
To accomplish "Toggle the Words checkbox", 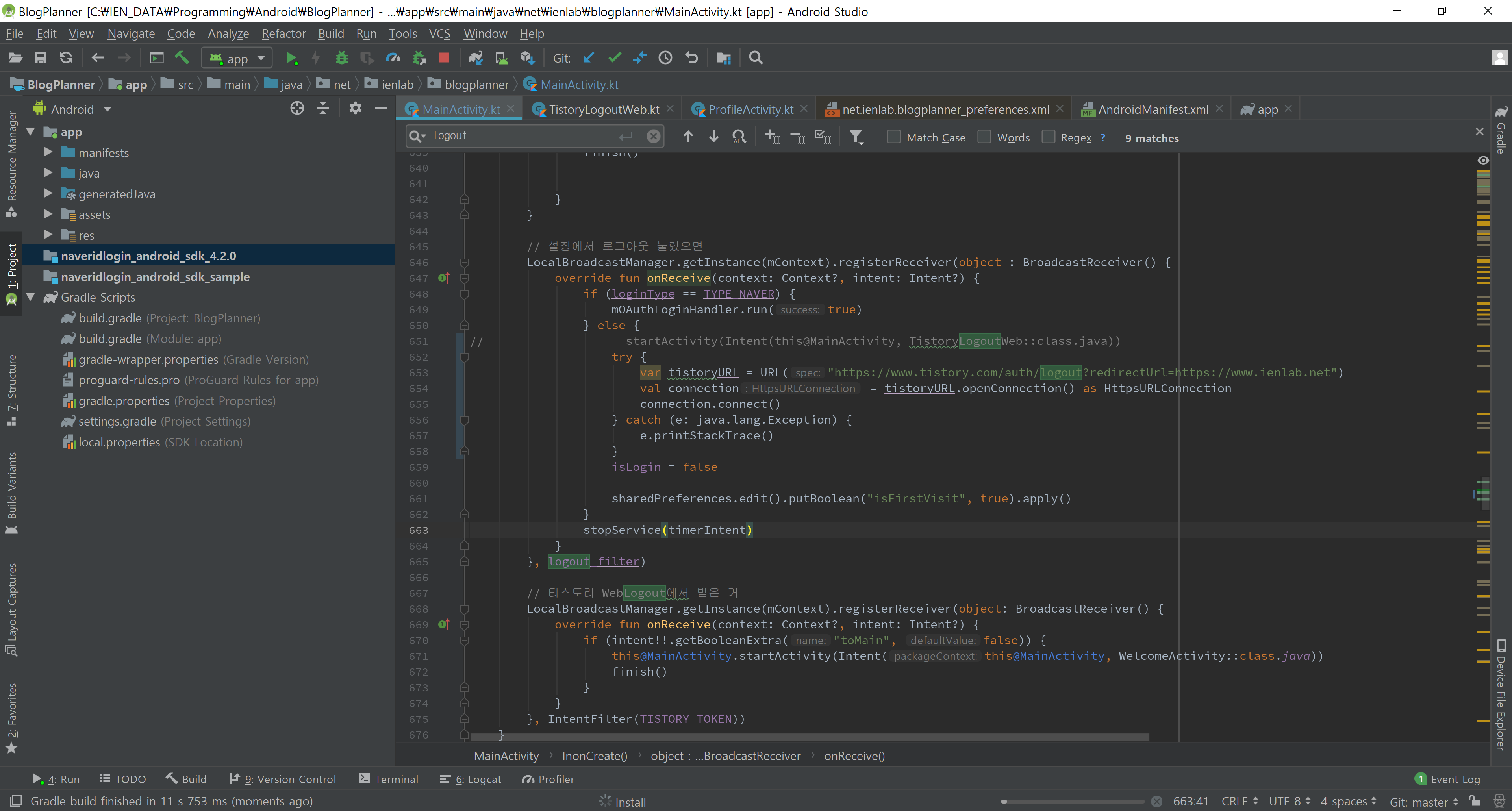I will click(984, 137).
